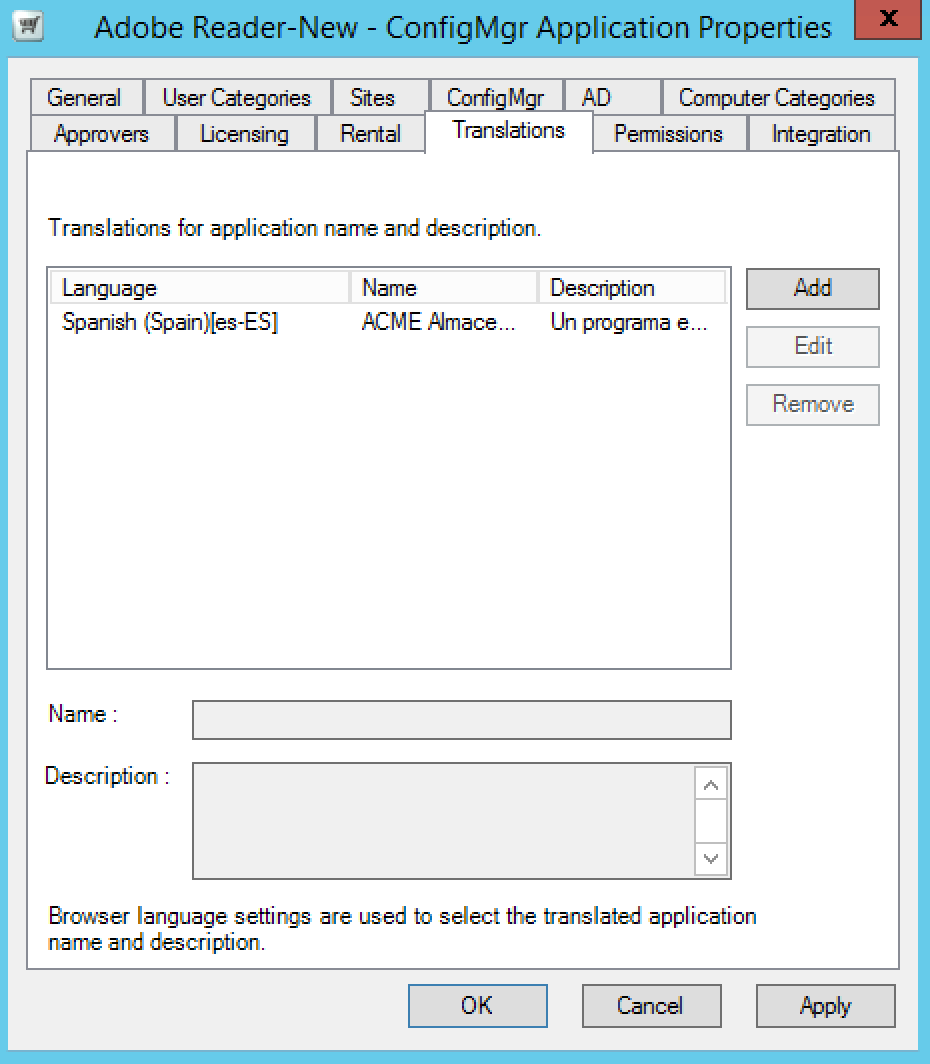Open the AD tab

click(596, 98)
